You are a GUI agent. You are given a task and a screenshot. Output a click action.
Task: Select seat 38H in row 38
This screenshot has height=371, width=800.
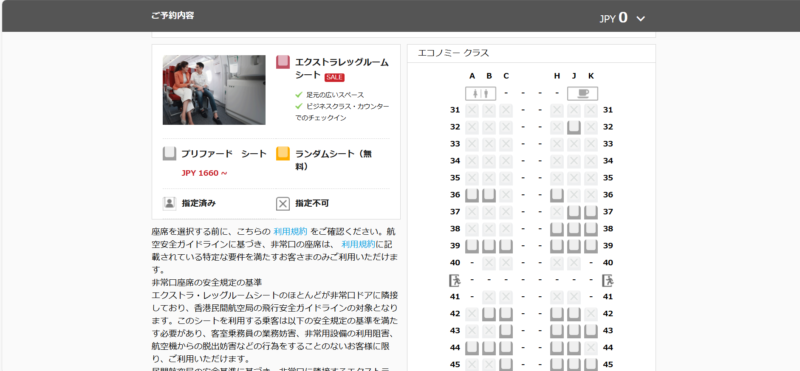[557, 229]
